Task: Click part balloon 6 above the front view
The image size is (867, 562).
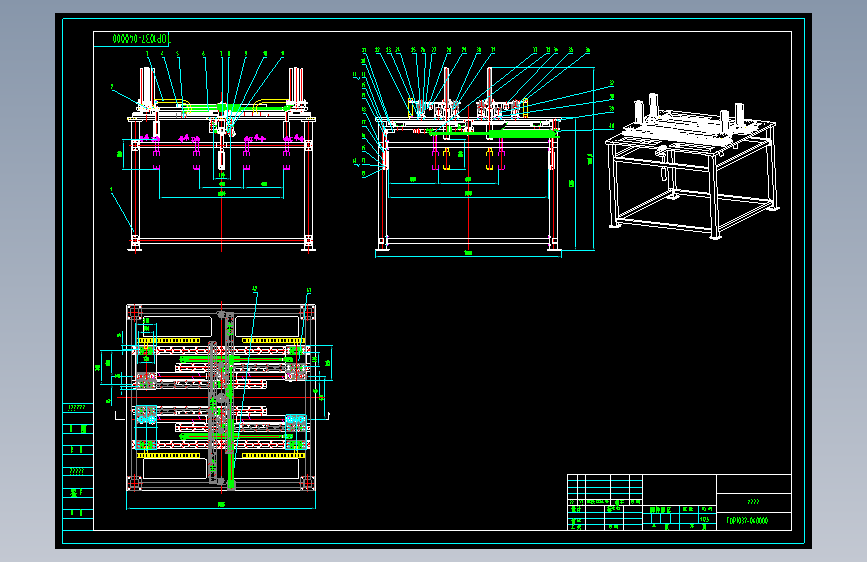Action: tap(203, 54)
